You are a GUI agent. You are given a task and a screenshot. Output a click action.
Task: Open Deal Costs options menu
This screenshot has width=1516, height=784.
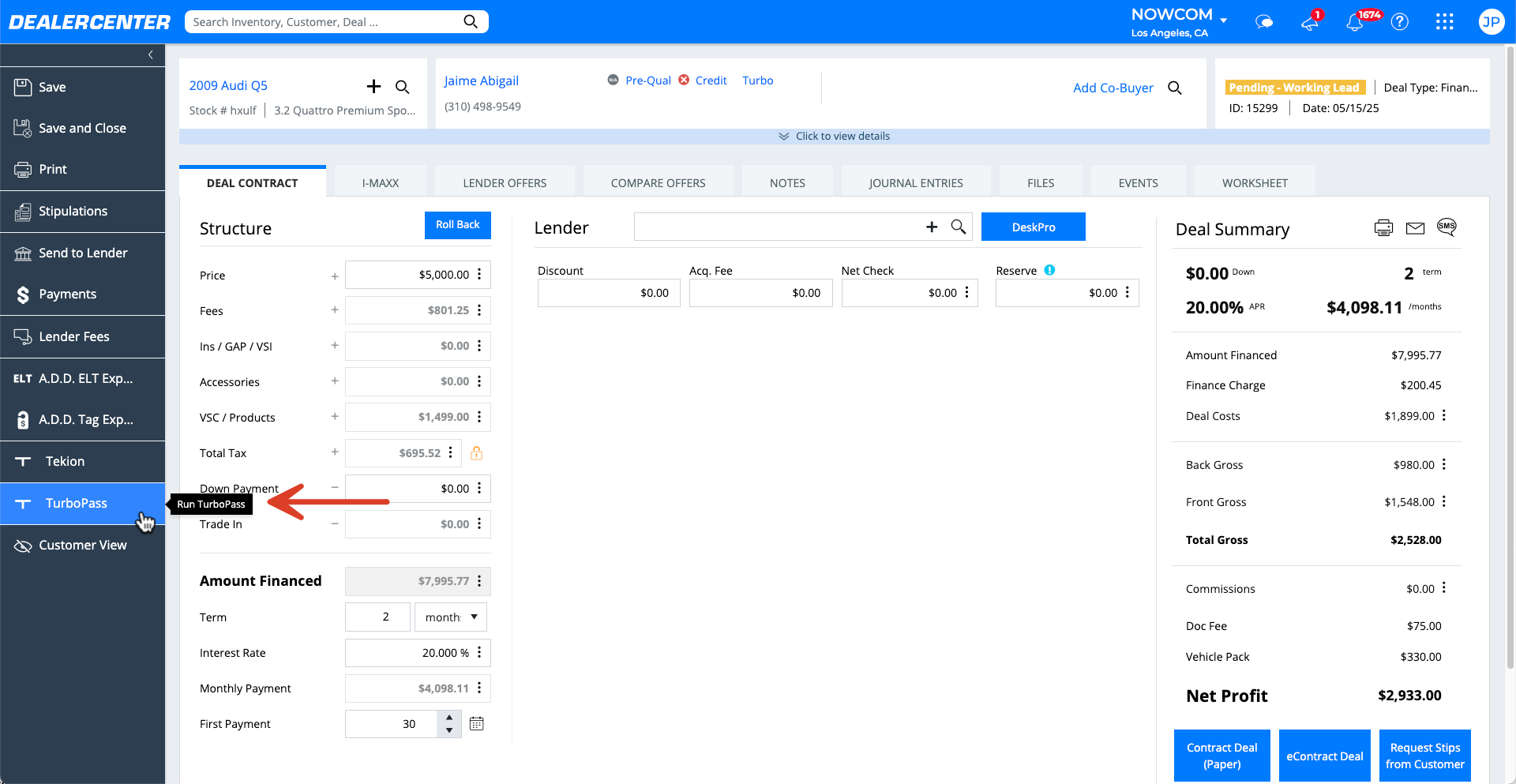[x=1444, y=415]
